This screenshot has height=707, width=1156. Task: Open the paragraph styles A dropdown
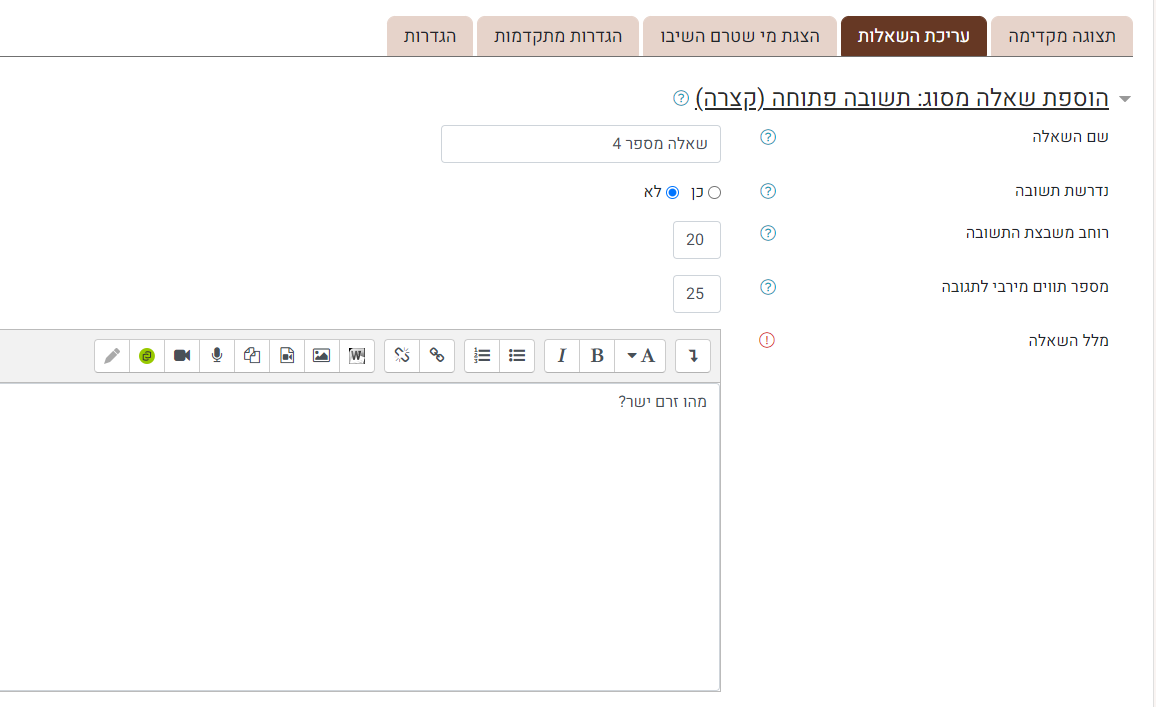[640, 356]
